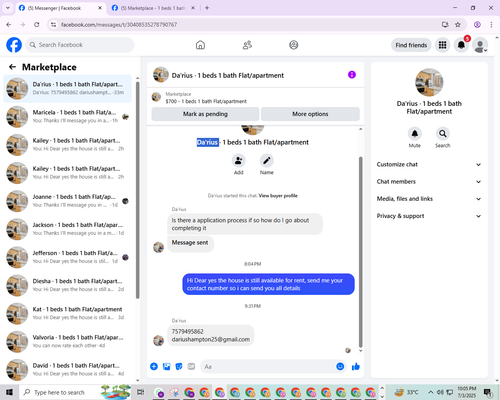Reload the page with browser refresh icon
The height and width of the screenshot is (400, 500).
(x=37, y=25)
